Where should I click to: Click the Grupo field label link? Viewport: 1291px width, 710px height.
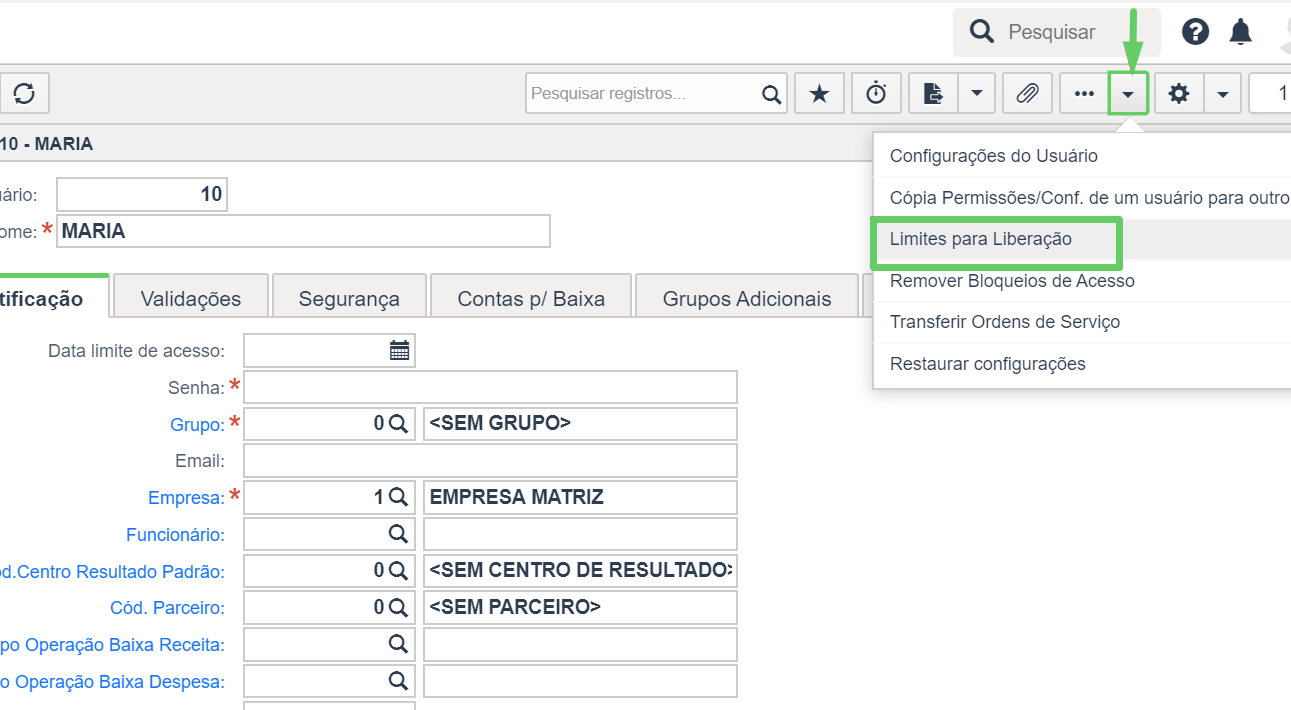[197, 425]
